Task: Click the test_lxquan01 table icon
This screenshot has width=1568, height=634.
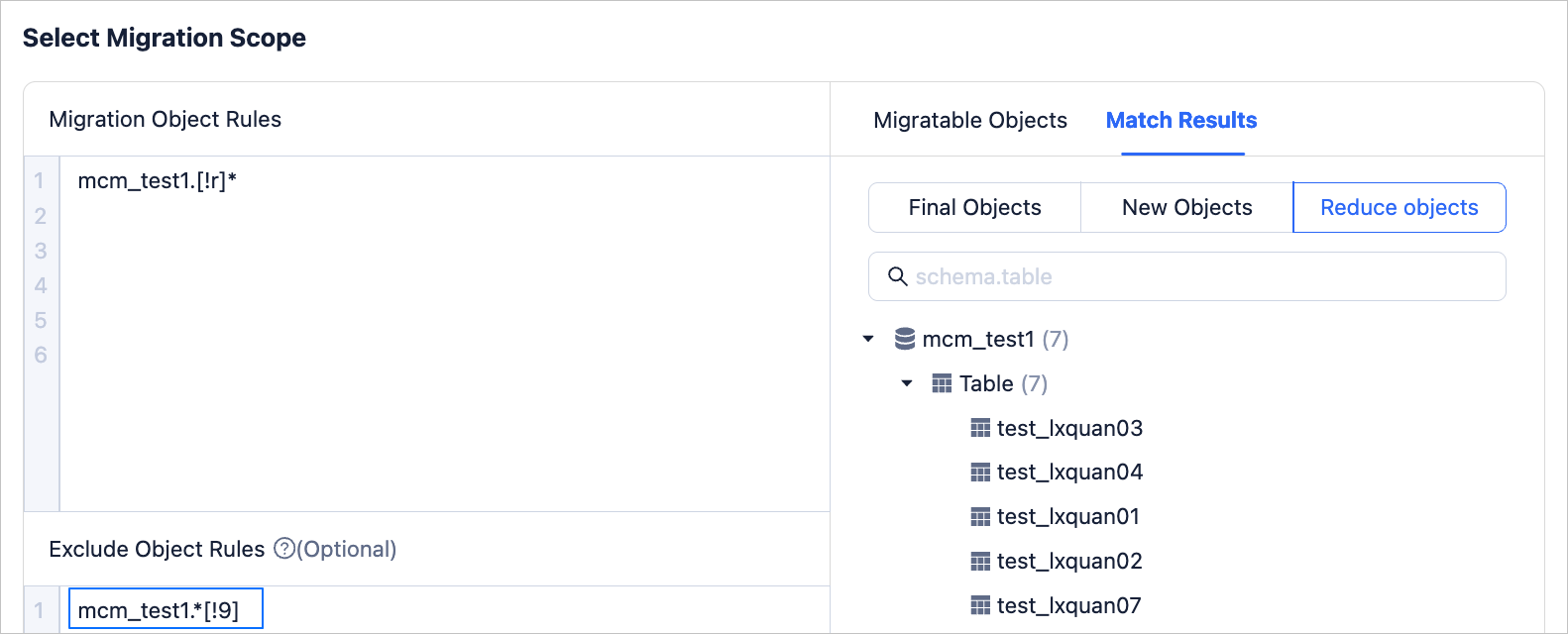Action: (x=980, y=517)
